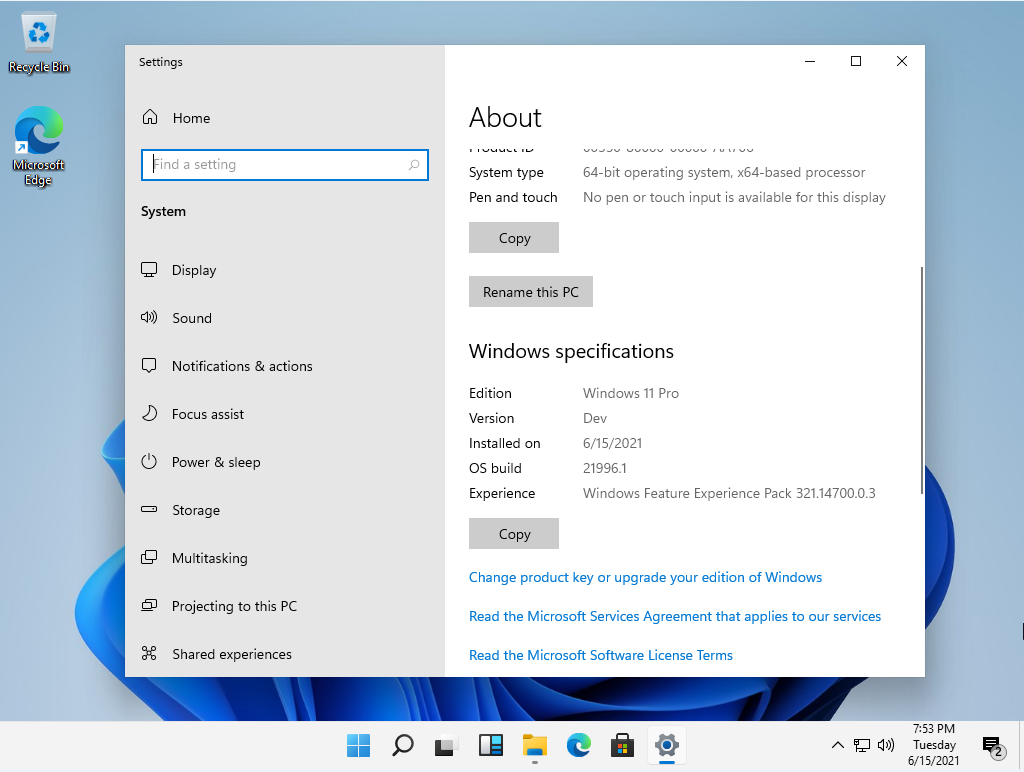Go to Settings Home

tap(191, 118)
